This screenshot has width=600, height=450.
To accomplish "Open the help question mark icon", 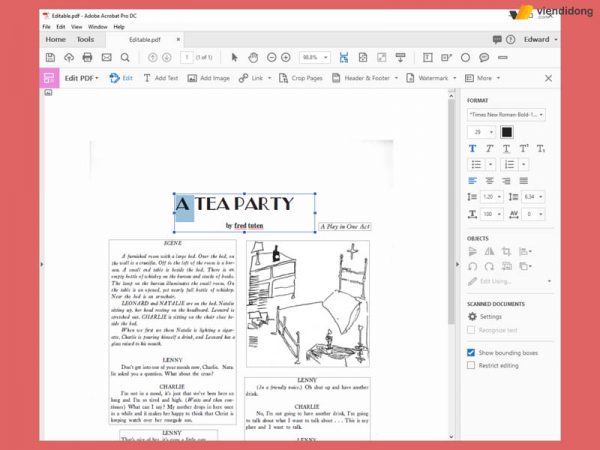I will pyautogui.click(x=510, y=39).
